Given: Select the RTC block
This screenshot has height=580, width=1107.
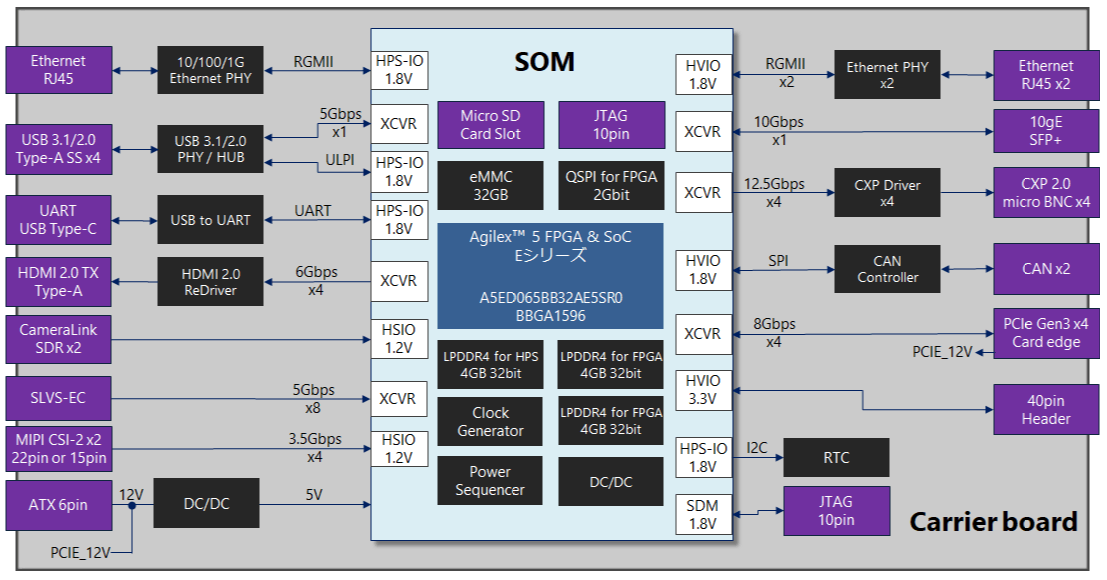Looking at the screenshot, I should (x=836, y=457).
